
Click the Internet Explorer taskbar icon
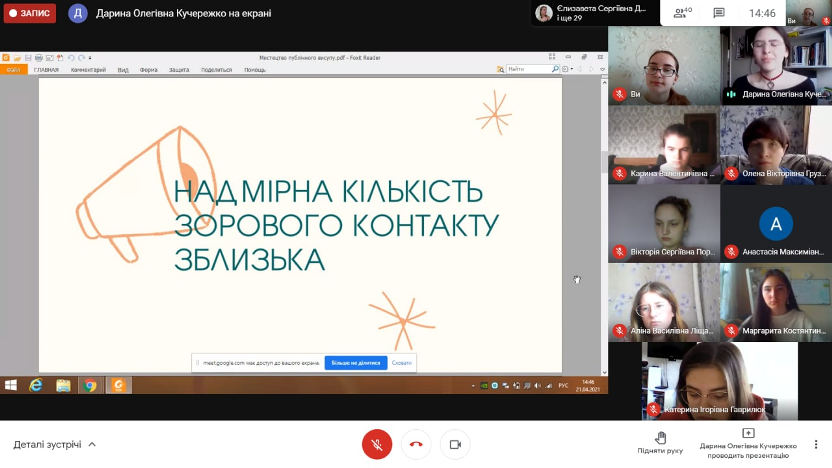tap(37, 385)
